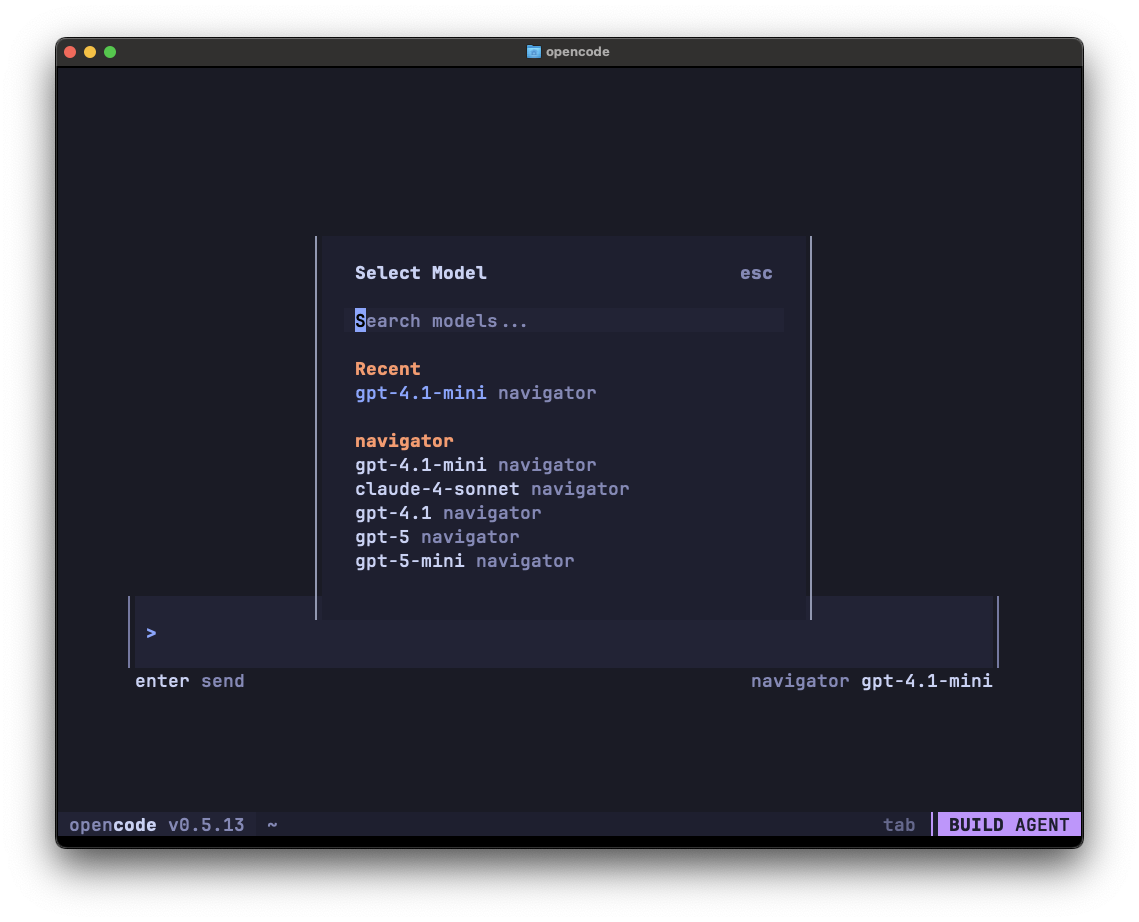The height and width of the screenshot is (922, 1139).
Task: Click the Select Model dialog title
Action: pos(421,272)
